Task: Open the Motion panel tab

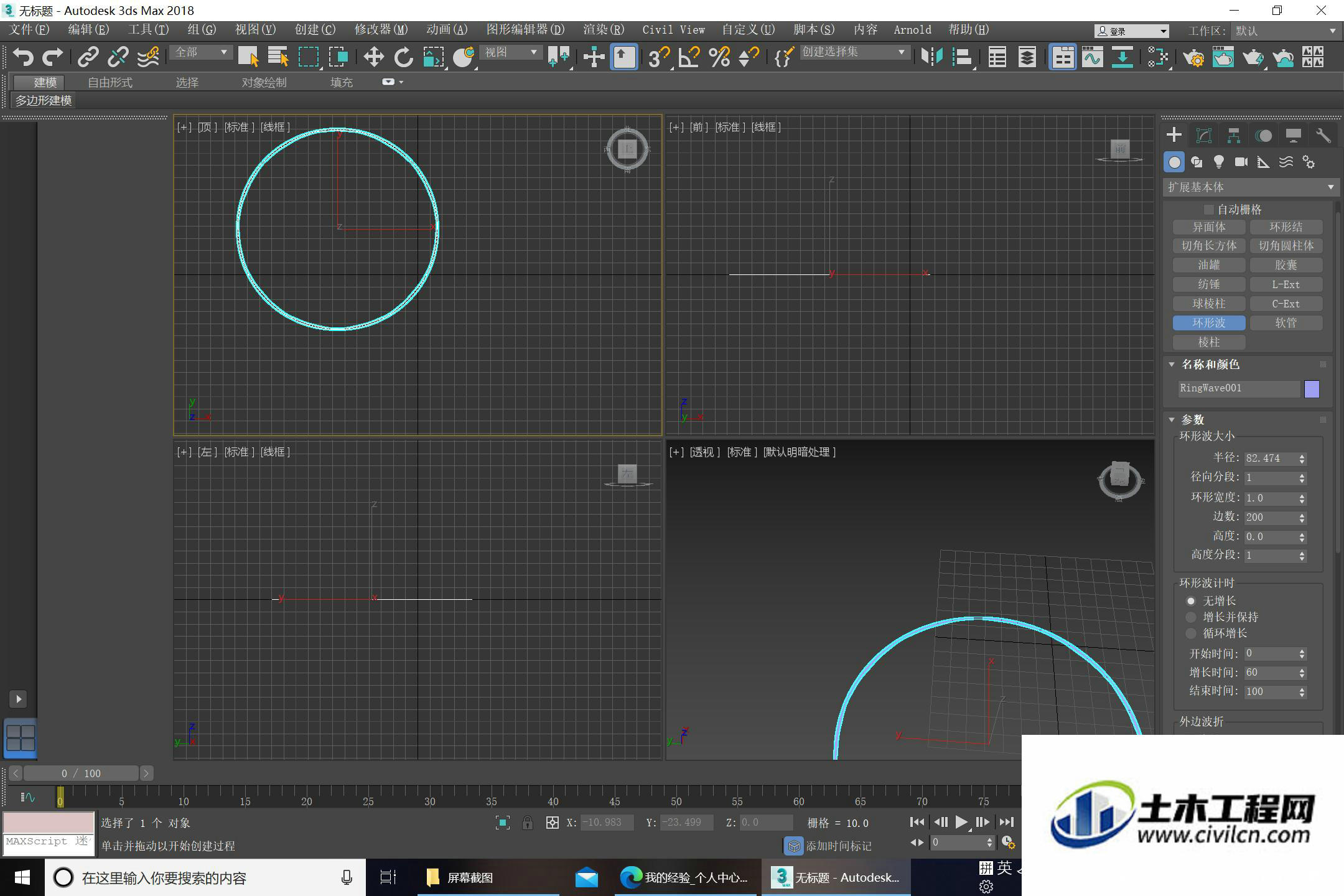Action: coord(1264,136)
